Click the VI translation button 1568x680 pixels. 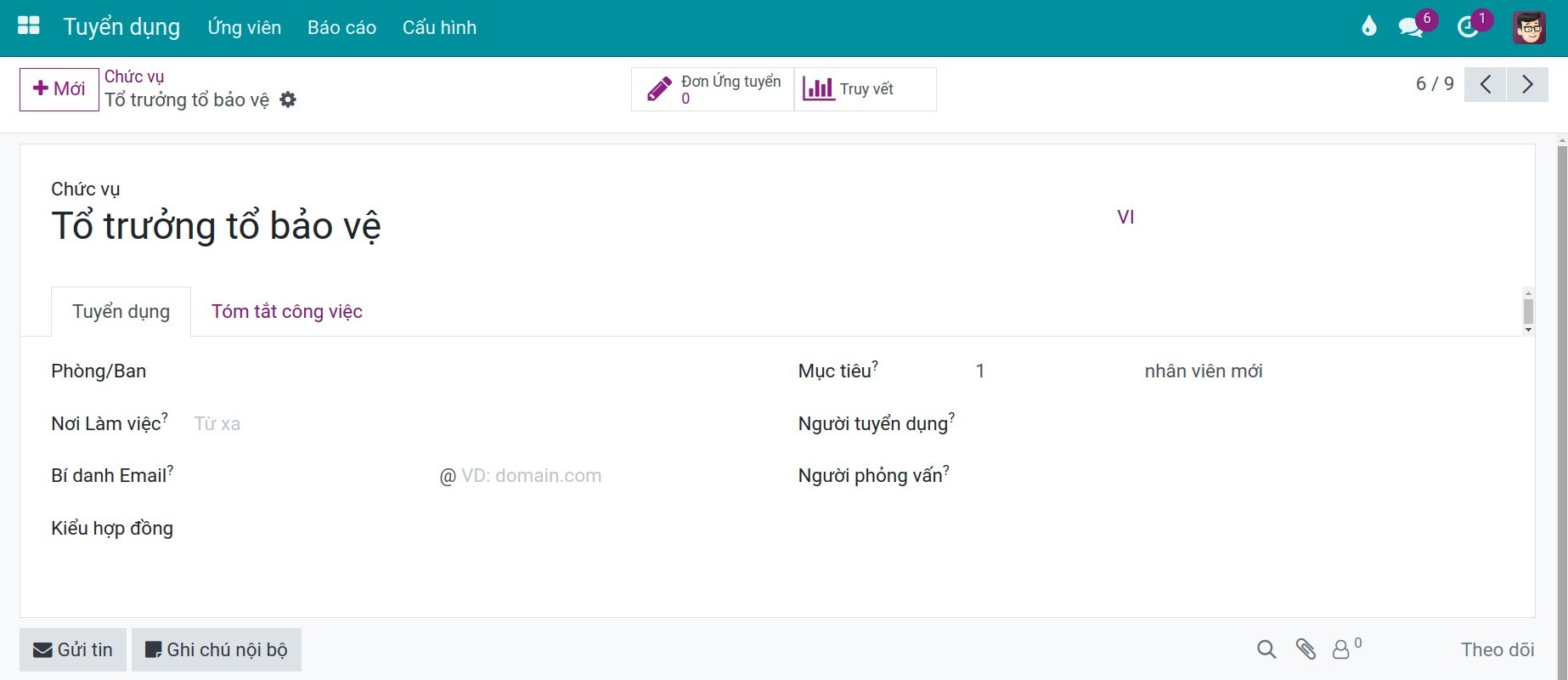pyautogui.click(x=1125, y=218)
